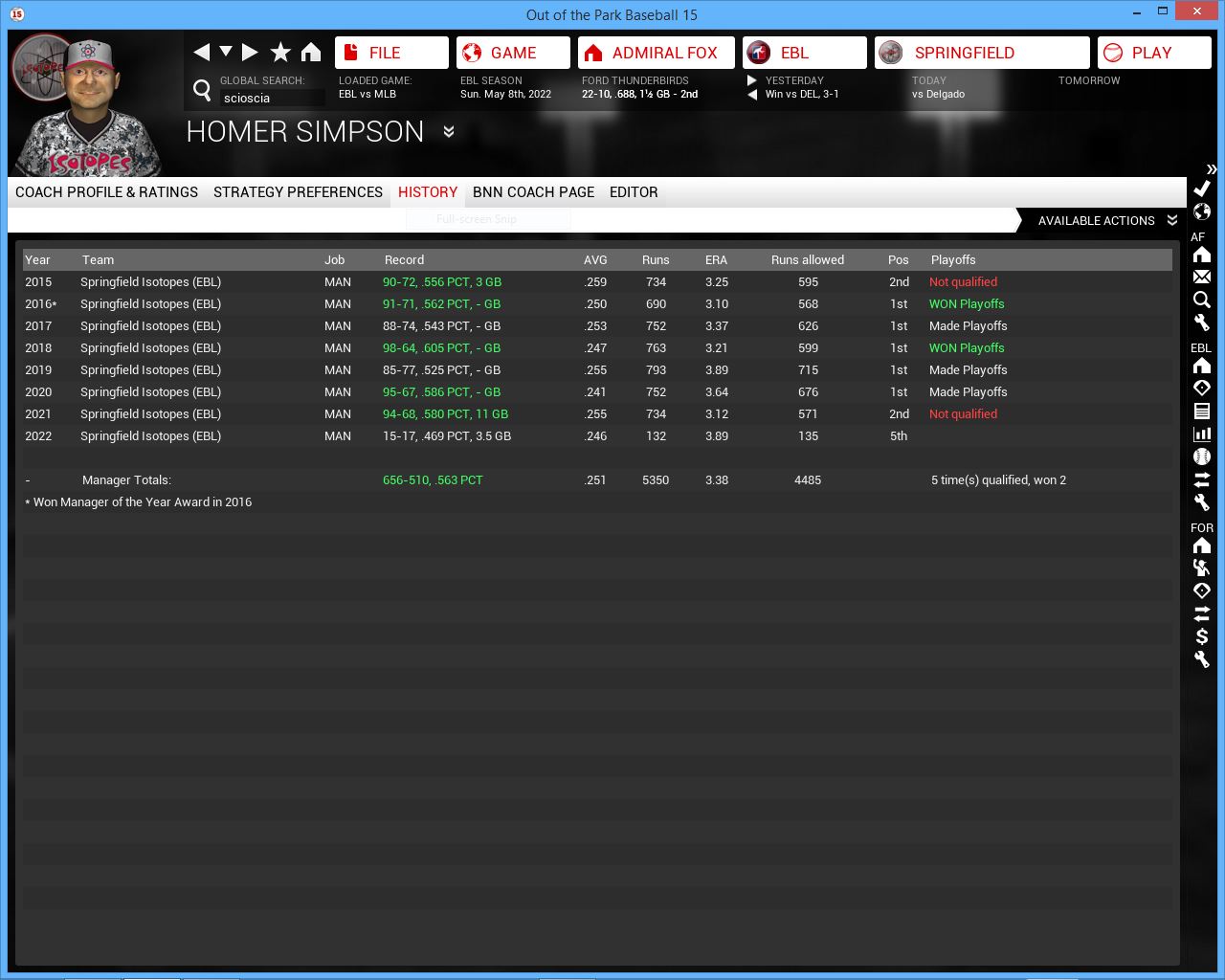Expand the chevron next to Homer Simpson
Screen dimensions: 1225x980
point(449,132)
